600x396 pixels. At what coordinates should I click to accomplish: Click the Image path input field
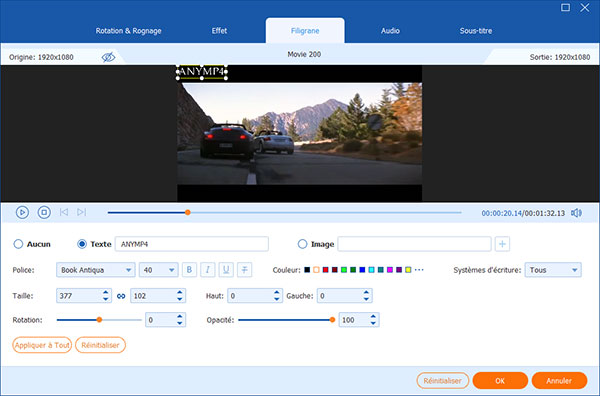click(x=414, y=244)
